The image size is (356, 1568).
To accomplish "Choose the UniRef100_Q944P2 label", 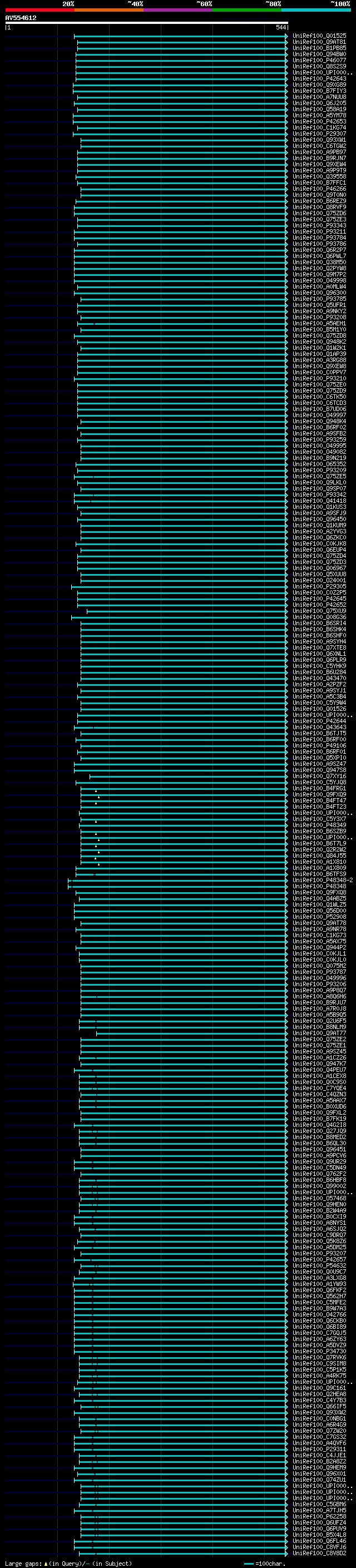I will tap(319, 947).
